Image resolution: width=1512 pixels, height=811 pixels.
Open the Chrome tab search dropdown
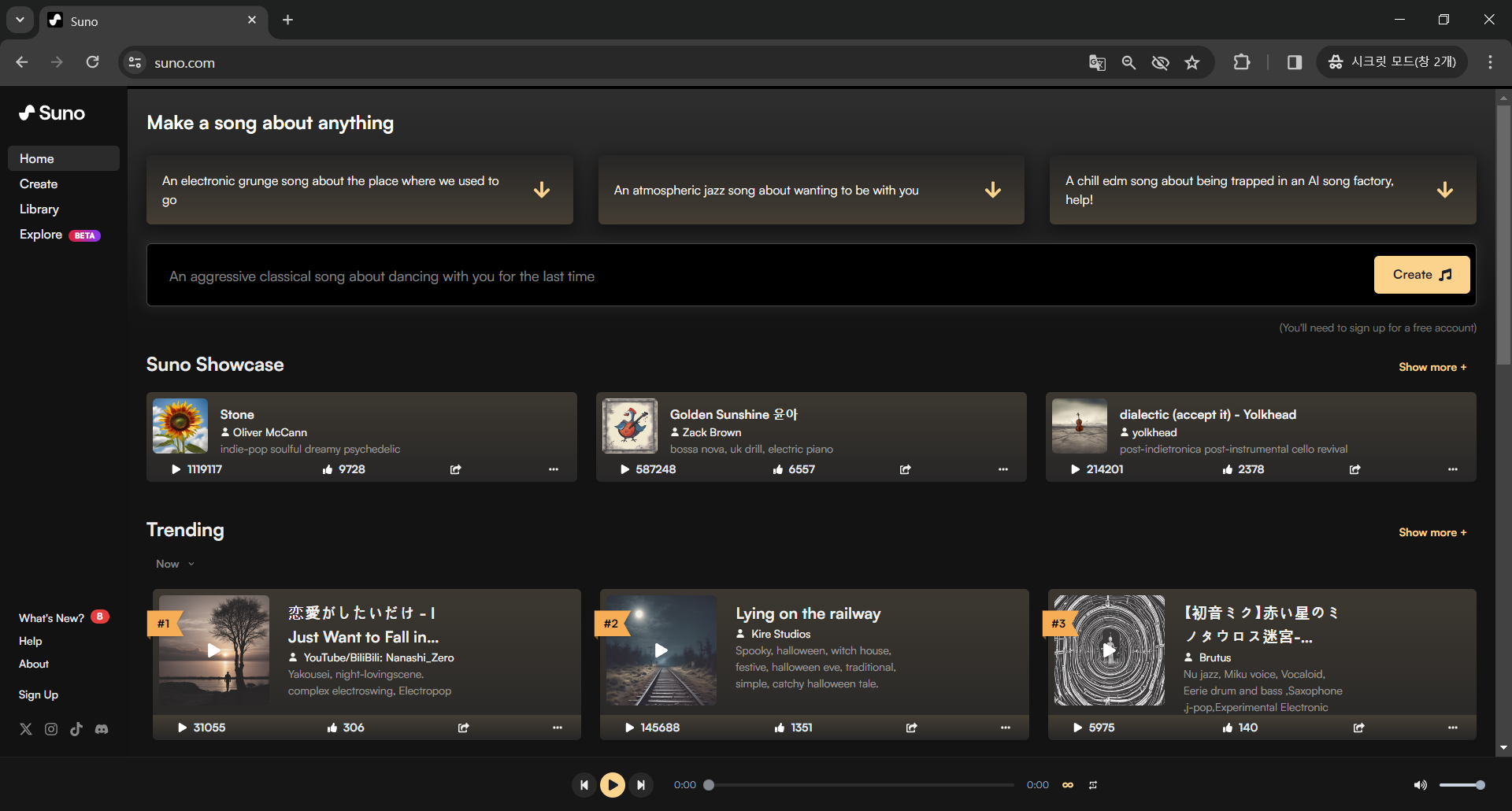pos(20,20)
